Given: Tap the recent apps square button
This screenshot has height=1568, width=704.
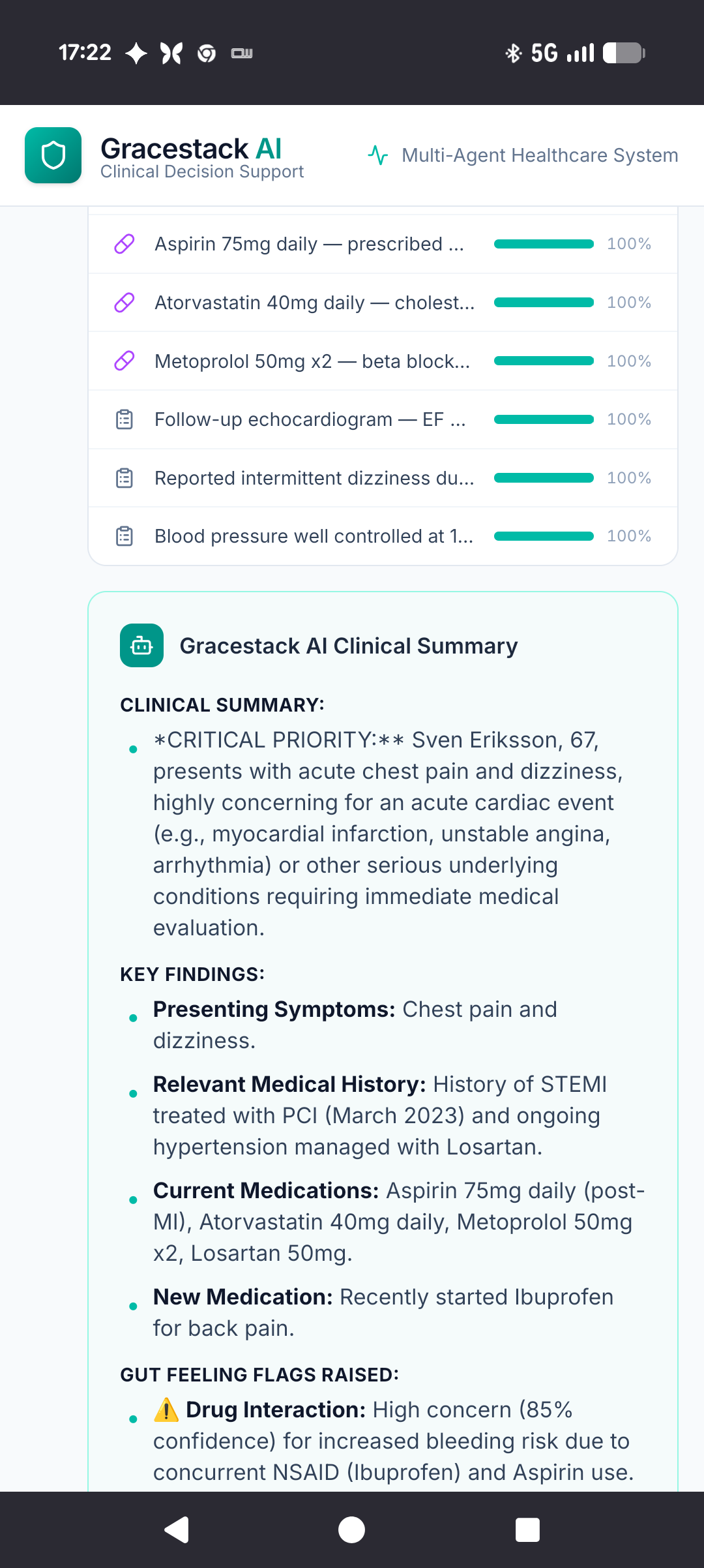Looking at the screenshot, I should (x=527, y=1530).
